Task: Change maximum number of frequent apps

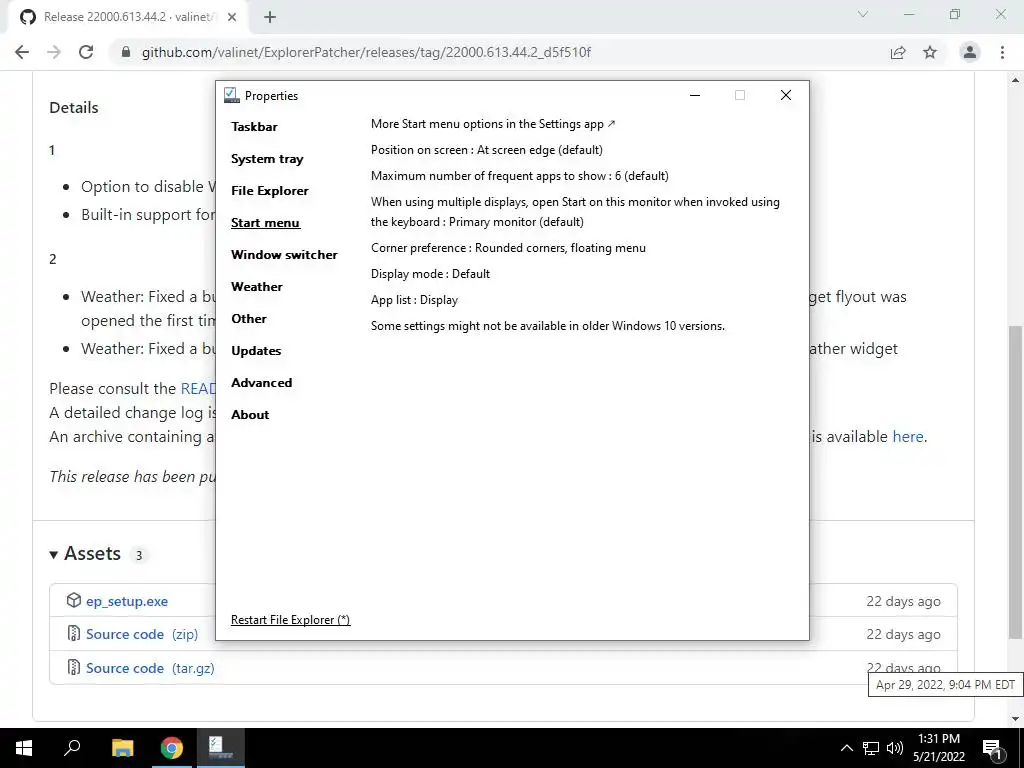Action: click(x=520, y=176)
